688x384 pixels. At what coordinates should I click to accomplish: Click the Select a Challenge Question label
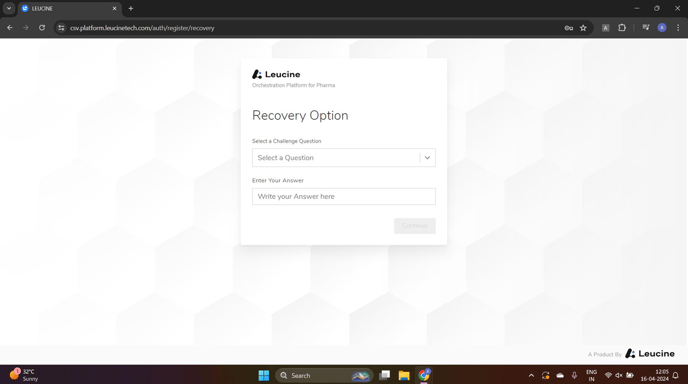(x=287, y=141)
